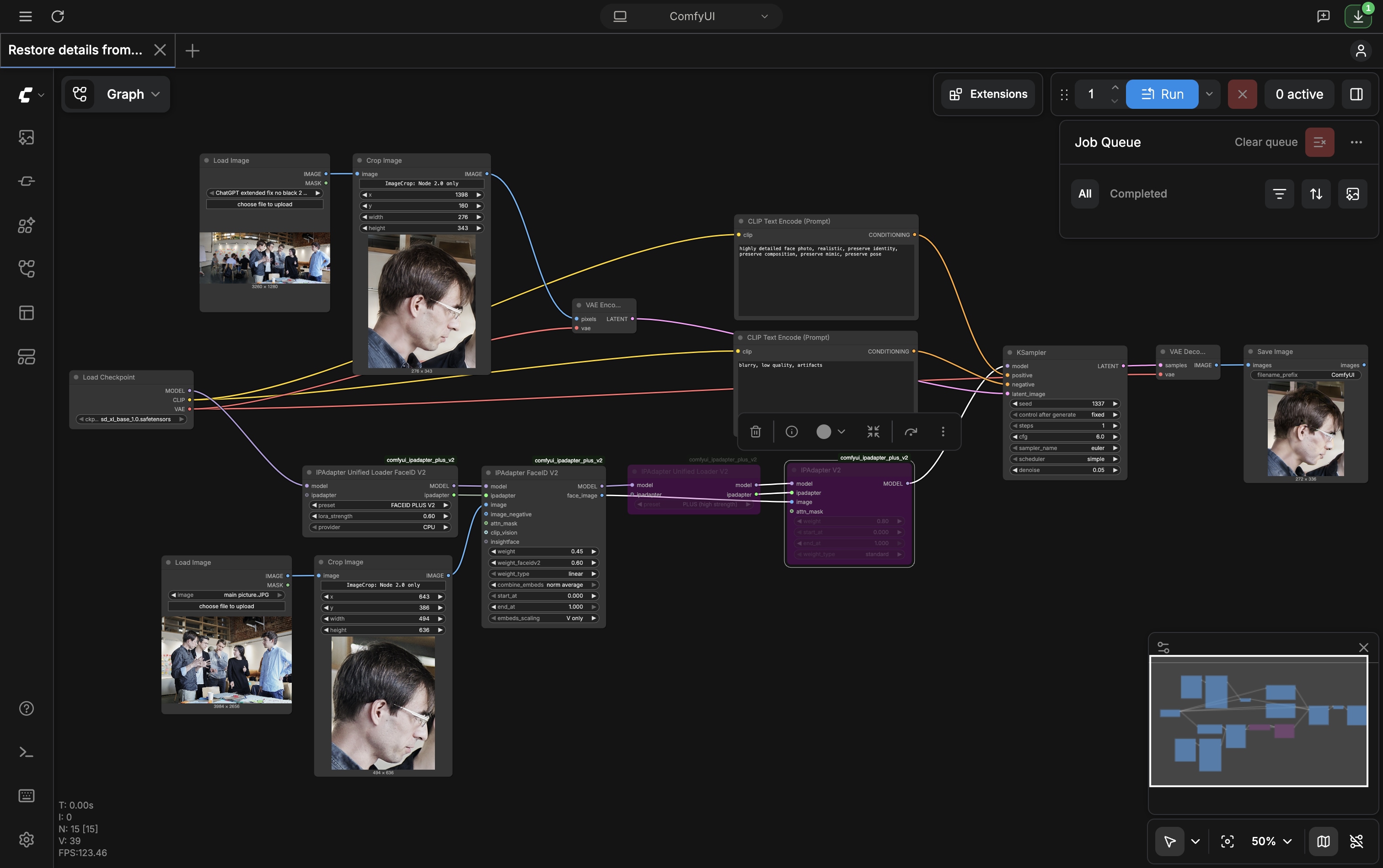Click choose file to upload under main picture.JPG

(x=226, y=607)
